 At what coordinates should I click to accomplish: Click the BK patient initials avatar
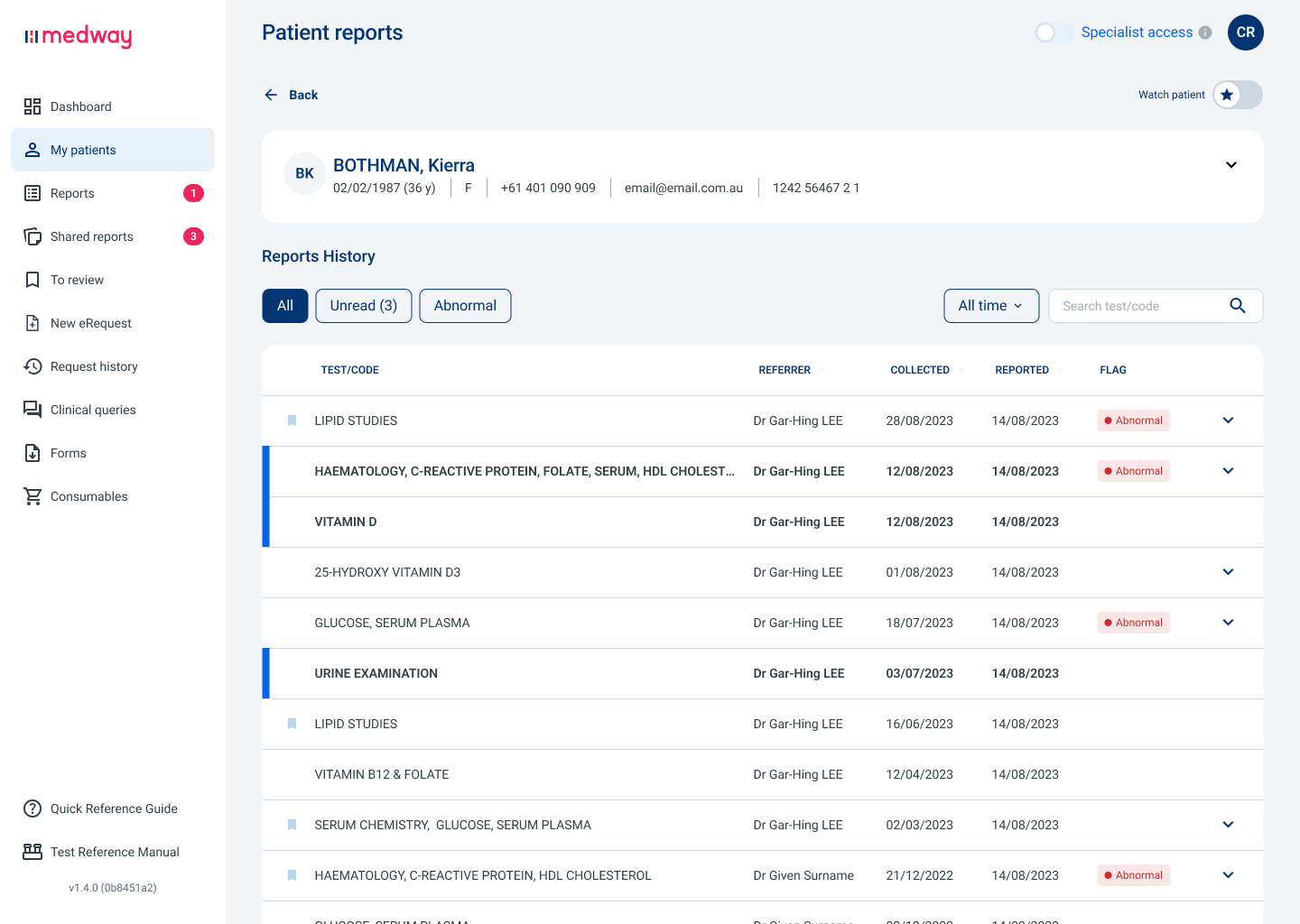coord(305,173)
